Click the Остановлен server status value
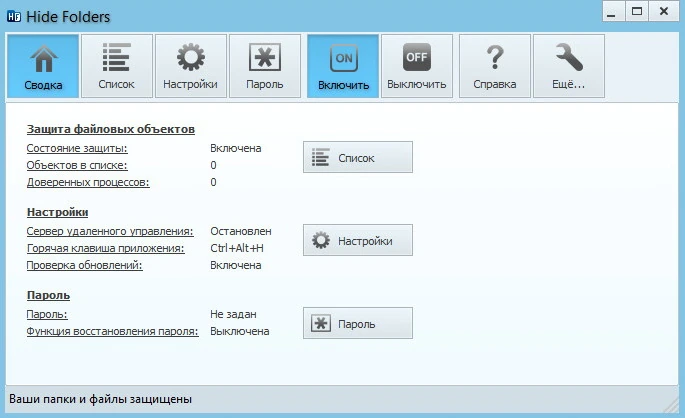 (241, 231)
